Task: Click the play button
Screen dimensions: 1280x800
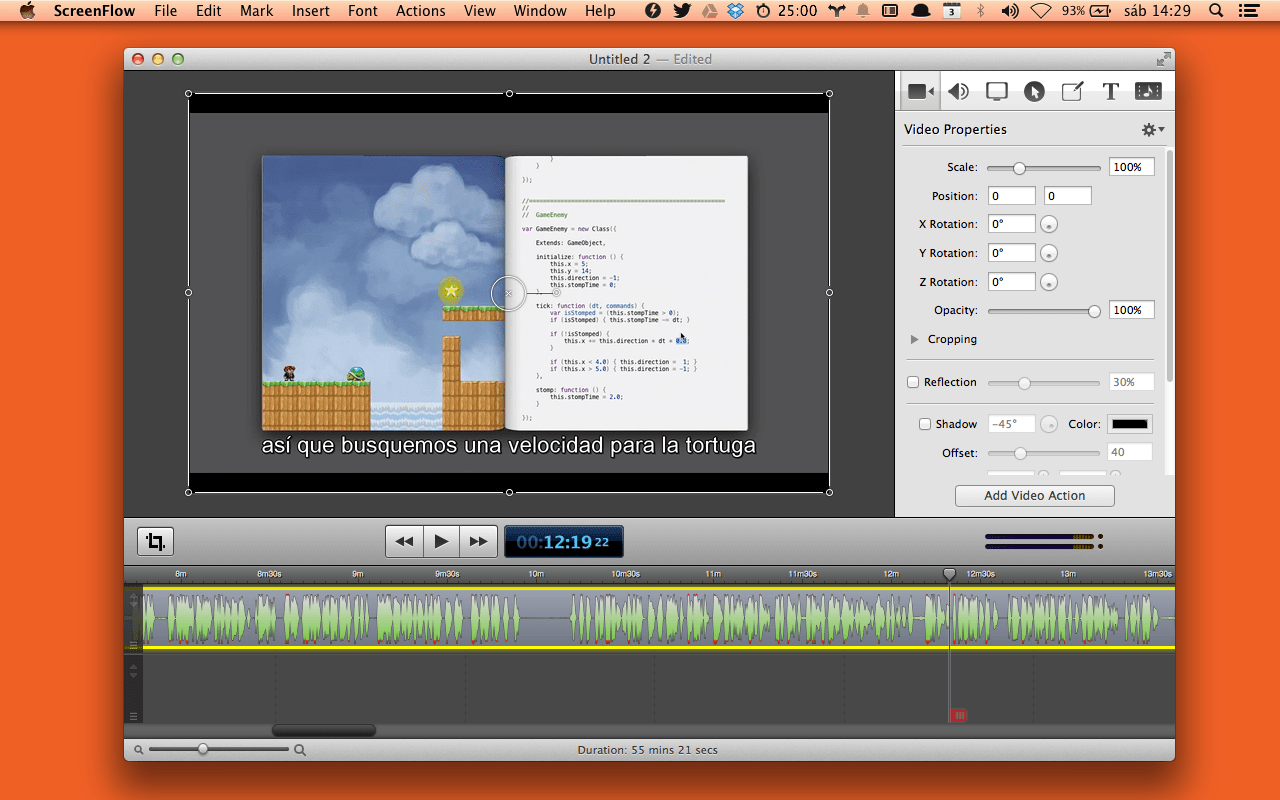Action: (x=441, y=541)
